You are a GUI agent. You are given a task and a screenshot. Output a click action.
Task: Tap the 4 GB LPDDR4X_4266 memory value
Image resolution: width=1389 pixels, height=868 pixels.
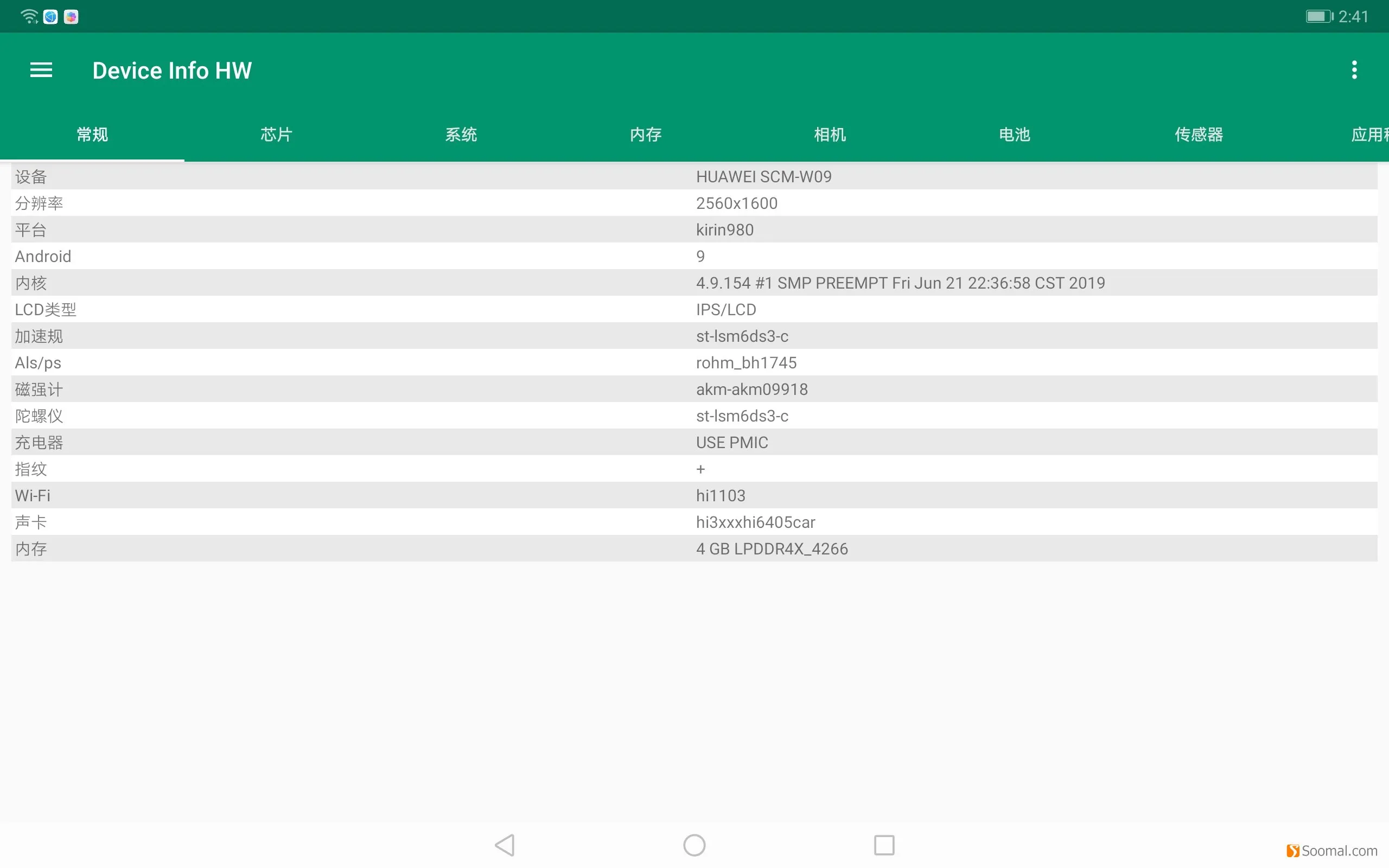tap(772, 549)
